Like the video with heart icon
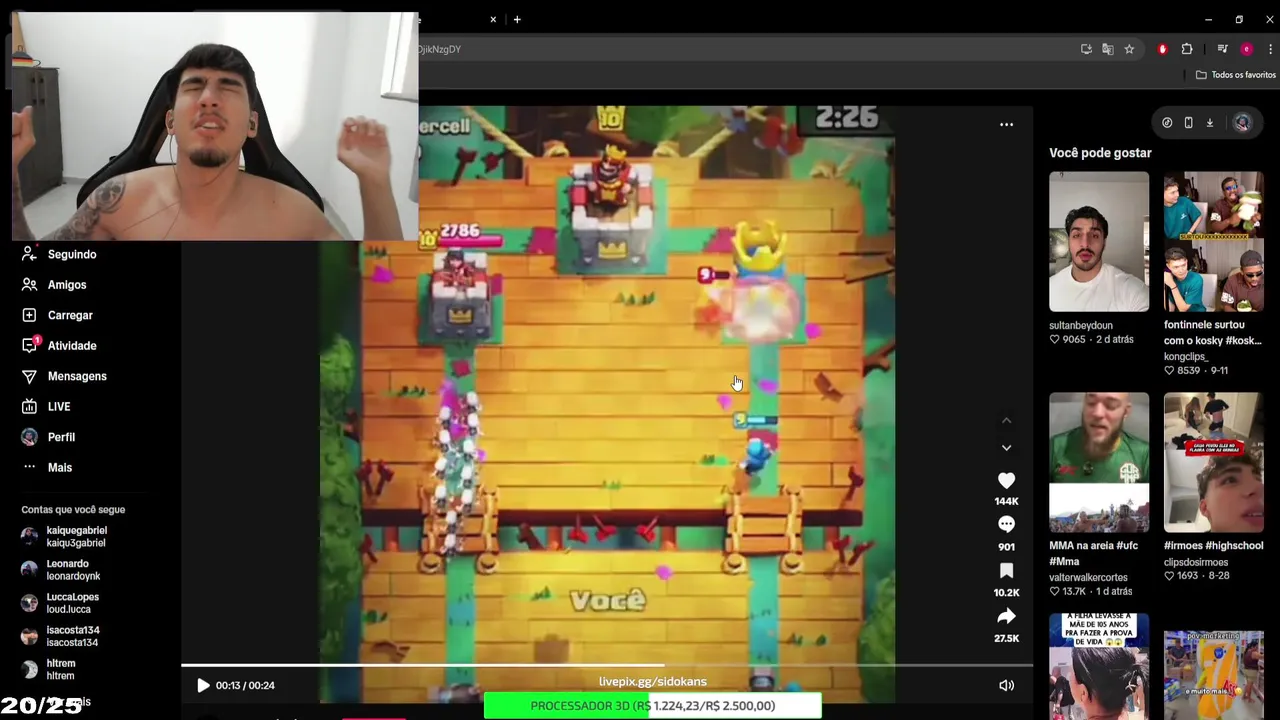 pos(1006,481)
